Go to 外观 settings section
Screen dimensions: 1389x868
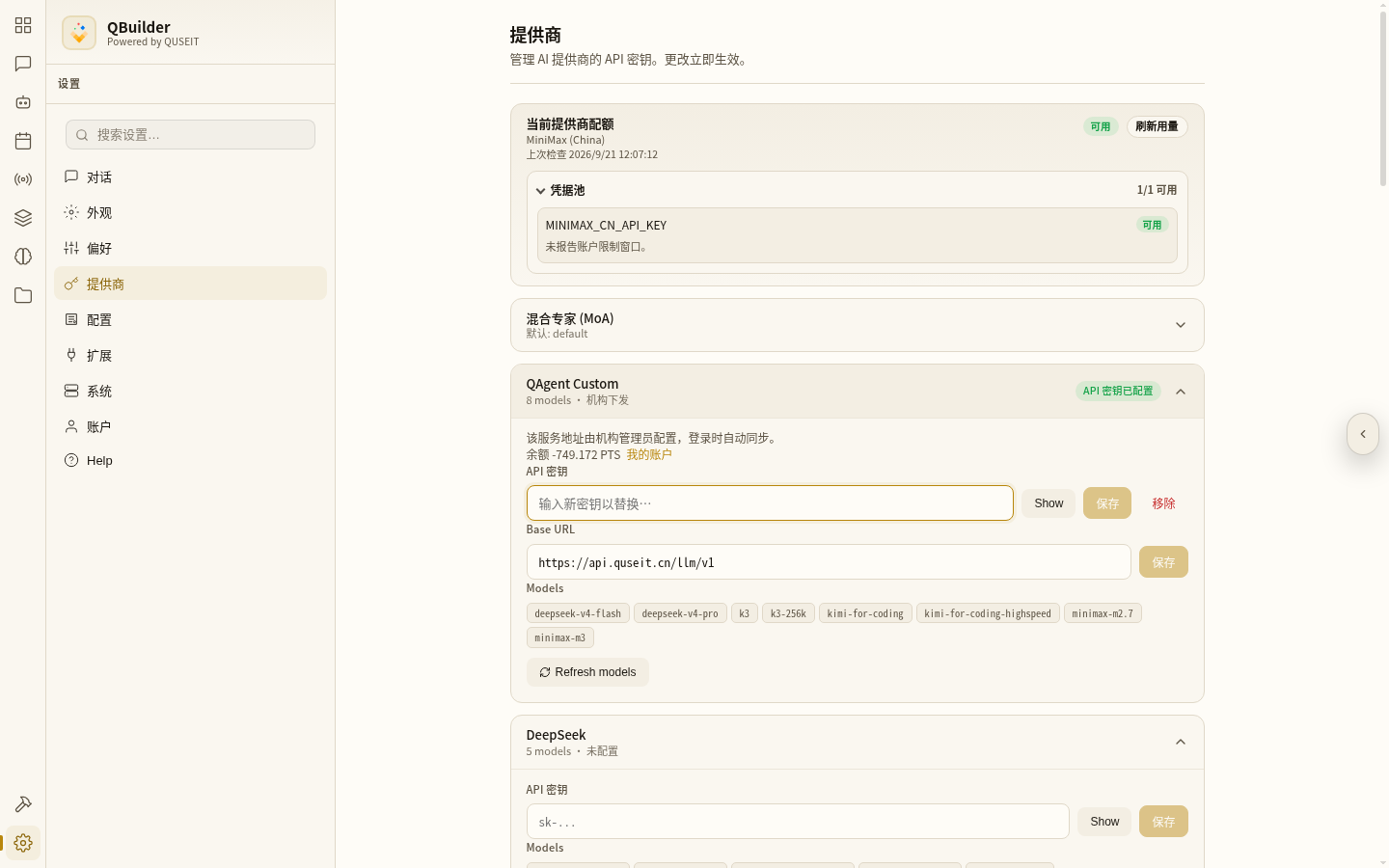190,212
